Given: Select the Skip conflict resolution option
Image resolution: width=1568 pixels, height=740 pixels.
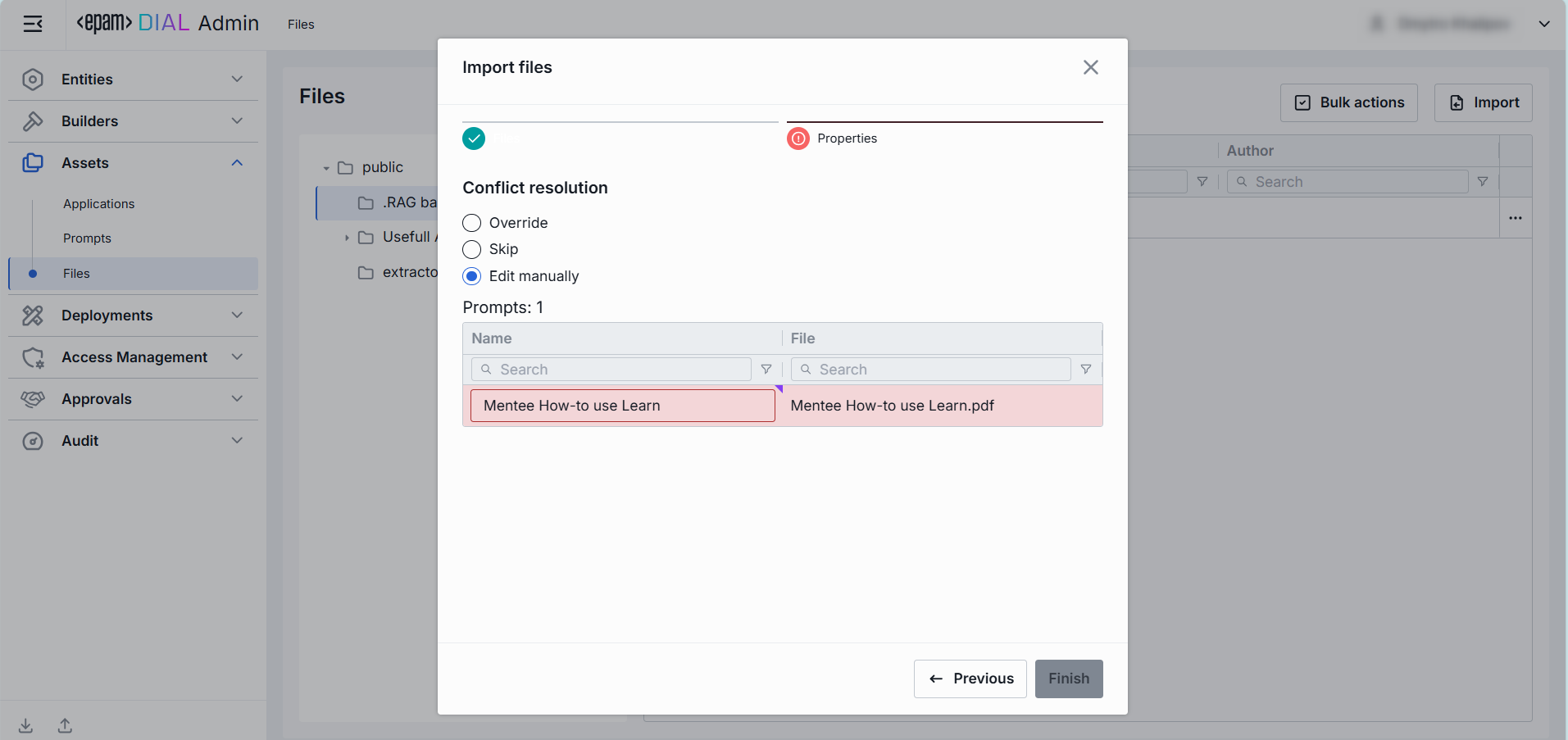Looking at the screenshot, I should pyautogui.click(x=472, y=249).
